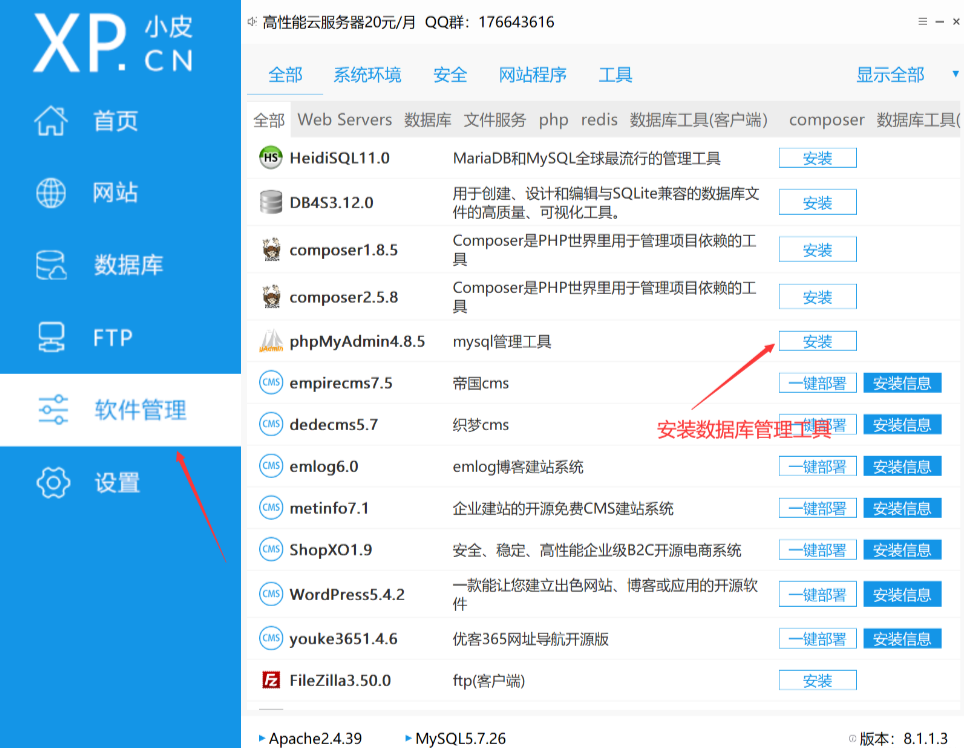The height and width of the screenshot is (748, 964).
Task: Click 一键部署 for WordPress5.4.2
Action: pos(818,594)
